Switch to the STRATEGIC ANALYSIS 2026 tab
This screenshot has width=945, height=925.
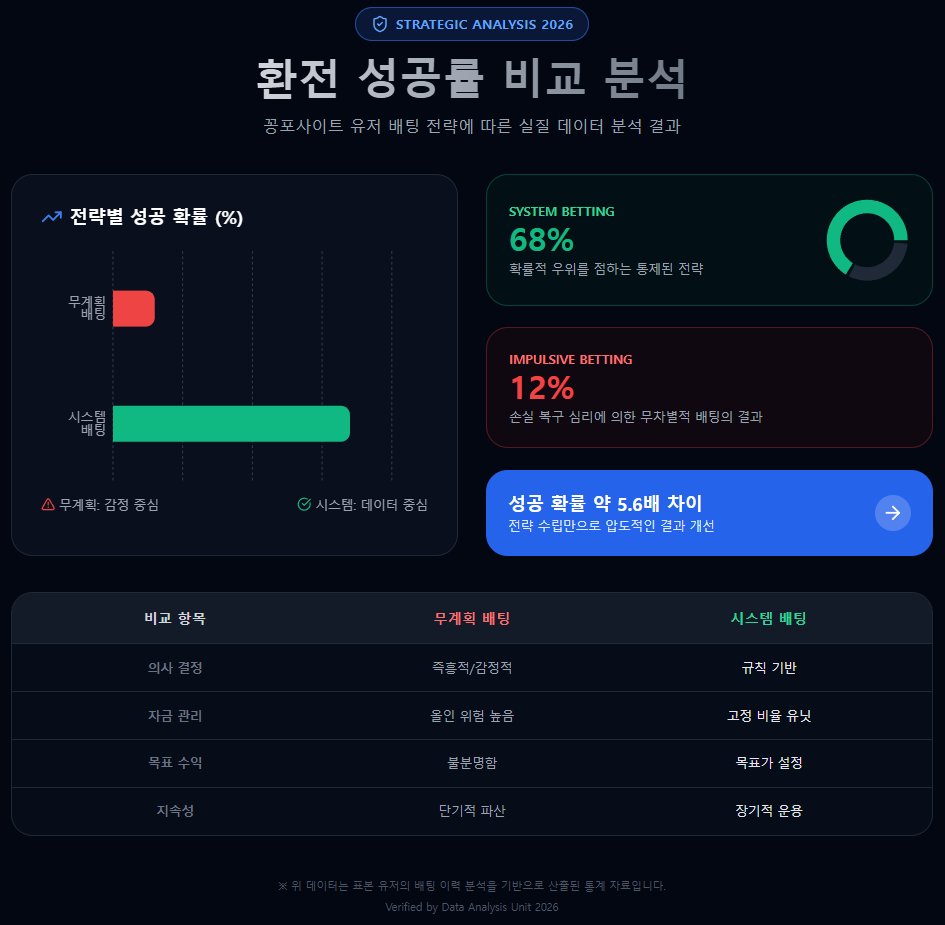point(472,24)
